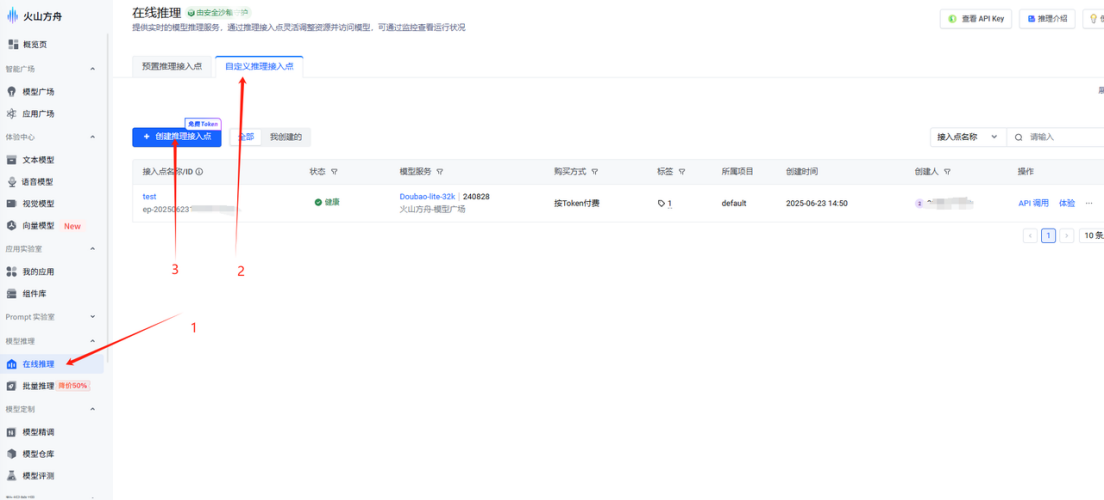Click the 语音模型 icon in sidebar
Screen dimensions: 1104x500
pos(12,181)
